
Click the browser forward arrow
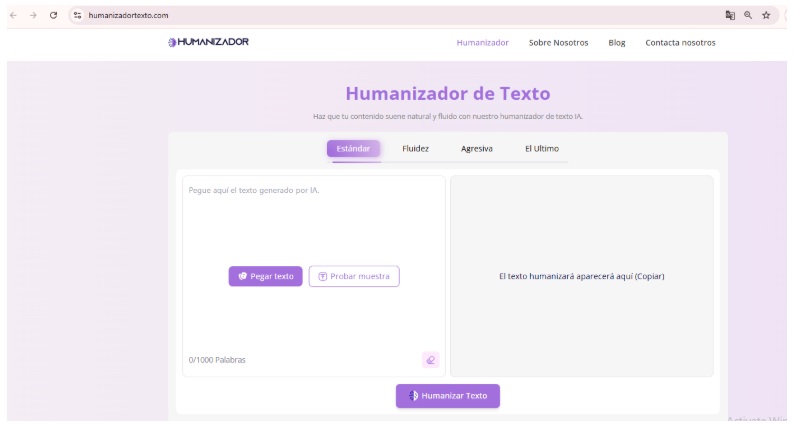pyautogui.click(x=33, y=15)
